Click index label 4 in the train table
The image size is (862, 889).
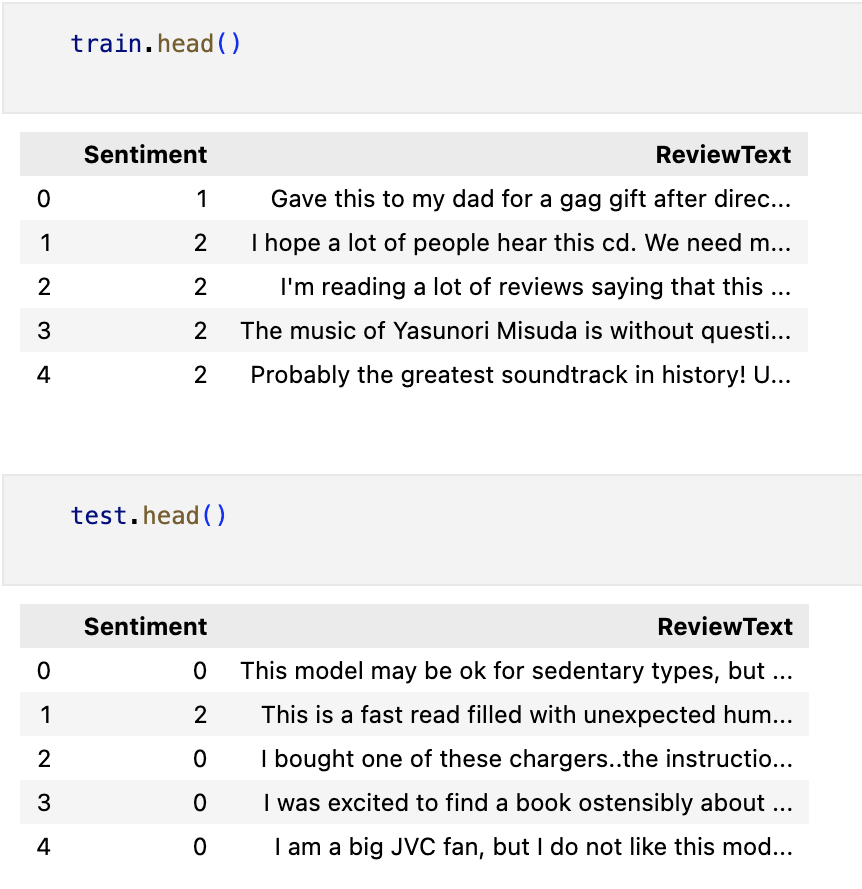pyautogui.click(x=44, y=375)
